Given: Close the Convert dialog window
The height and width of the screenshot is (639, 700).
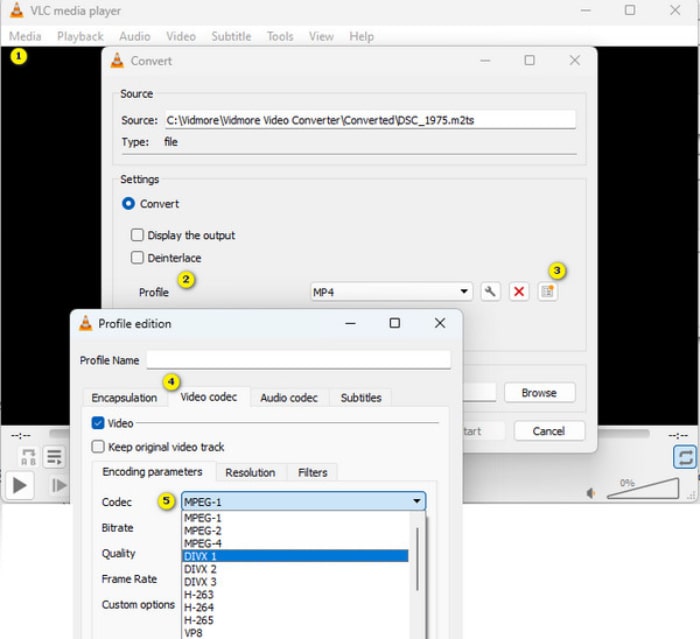Looking at the screenshot, I should click(575, 60).
